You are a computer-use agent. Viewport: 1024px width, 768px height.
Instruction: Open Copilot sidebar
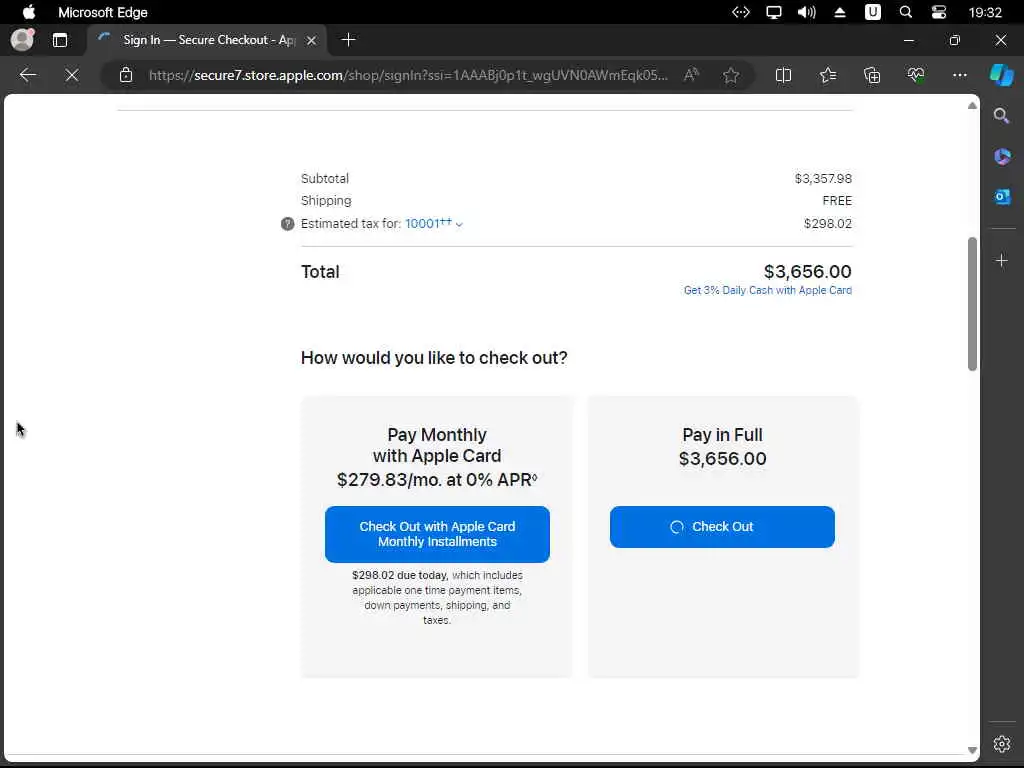click(x=1002, y=74)
